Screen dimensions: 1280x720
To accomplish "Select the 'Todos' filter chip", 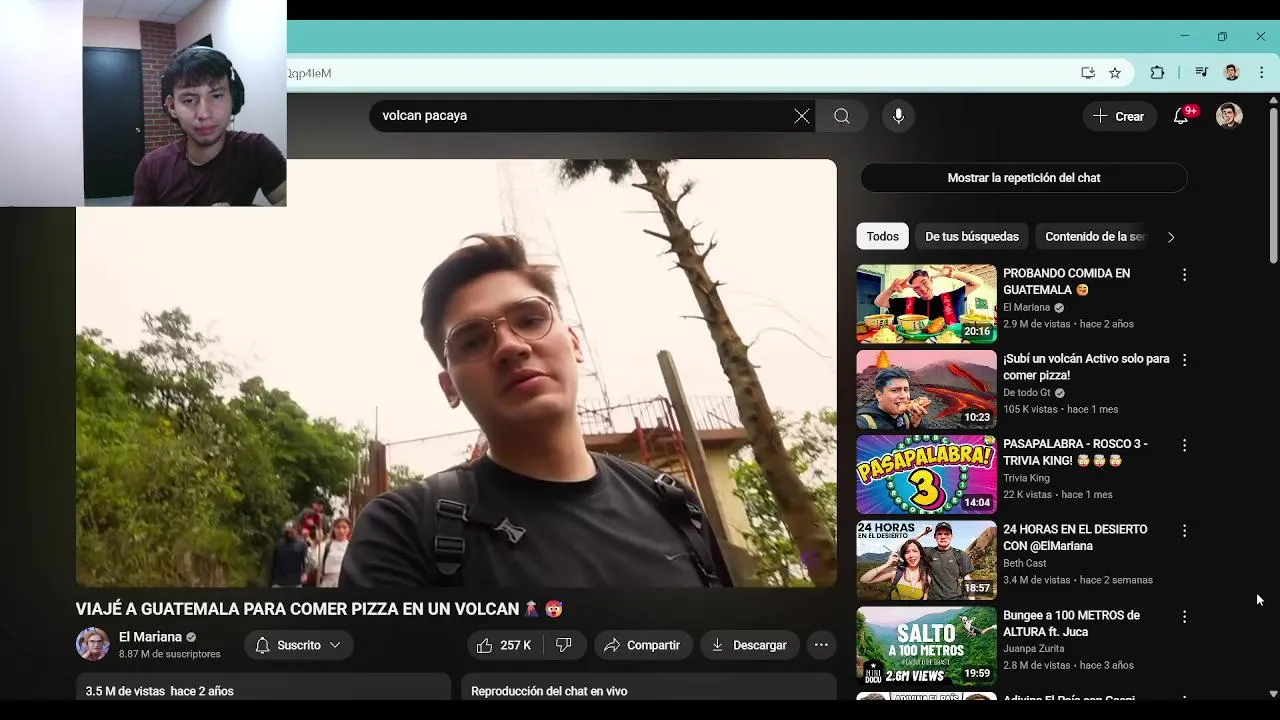I will coord(882,237).
